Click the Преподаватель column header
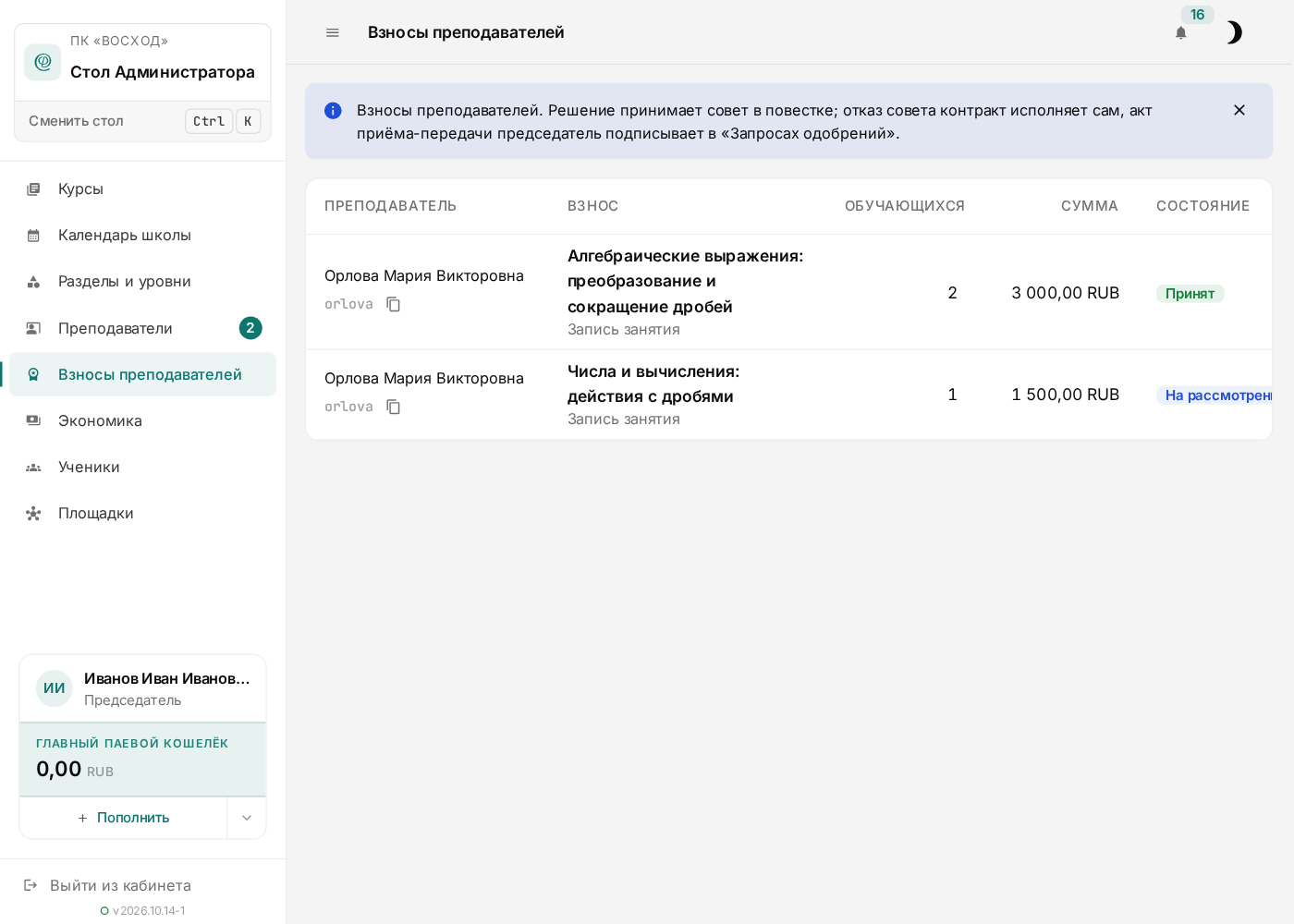 pos(390,206)
